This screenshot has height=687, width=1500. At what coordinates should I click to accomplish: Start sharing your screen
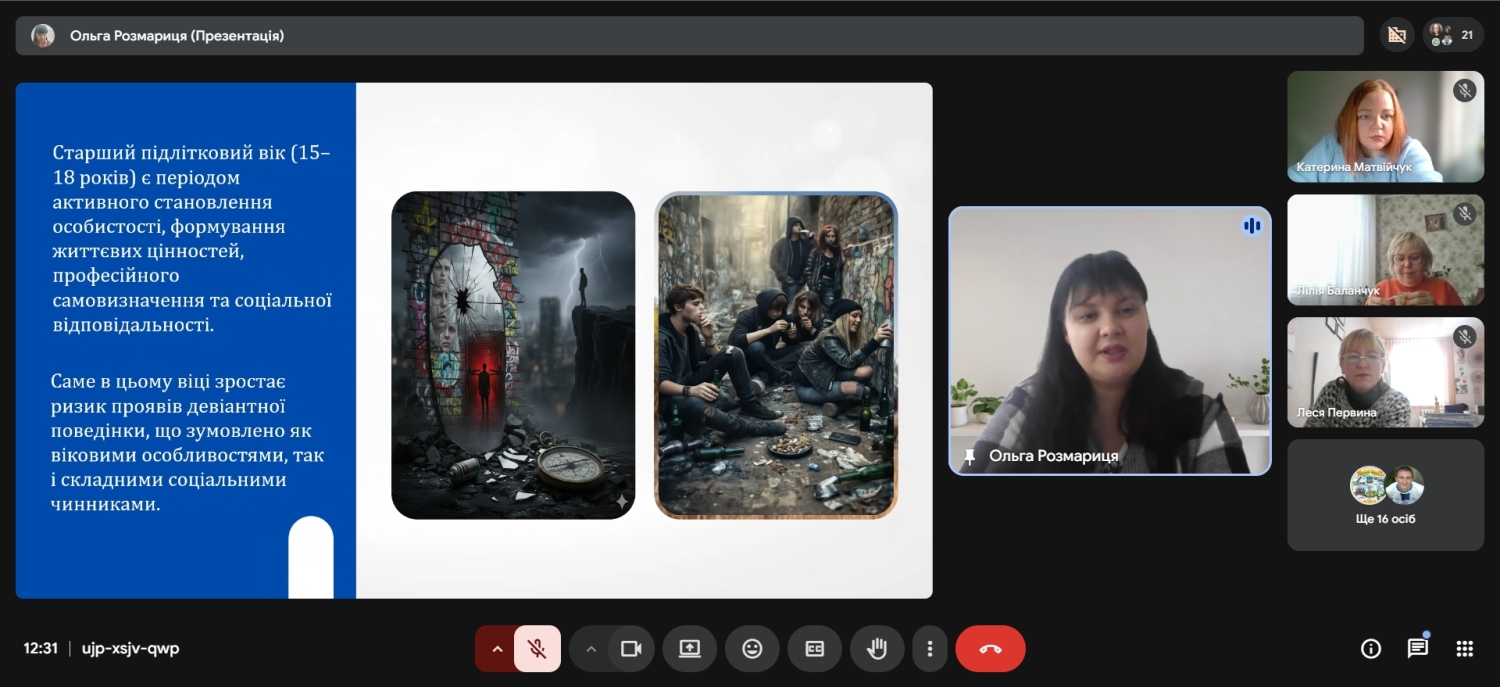(x=690, y=649)
